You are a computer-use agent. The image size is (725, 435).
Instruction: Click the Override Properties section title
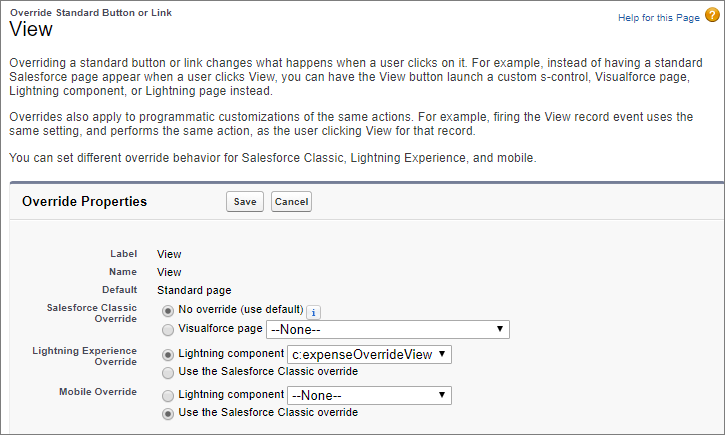83,202
